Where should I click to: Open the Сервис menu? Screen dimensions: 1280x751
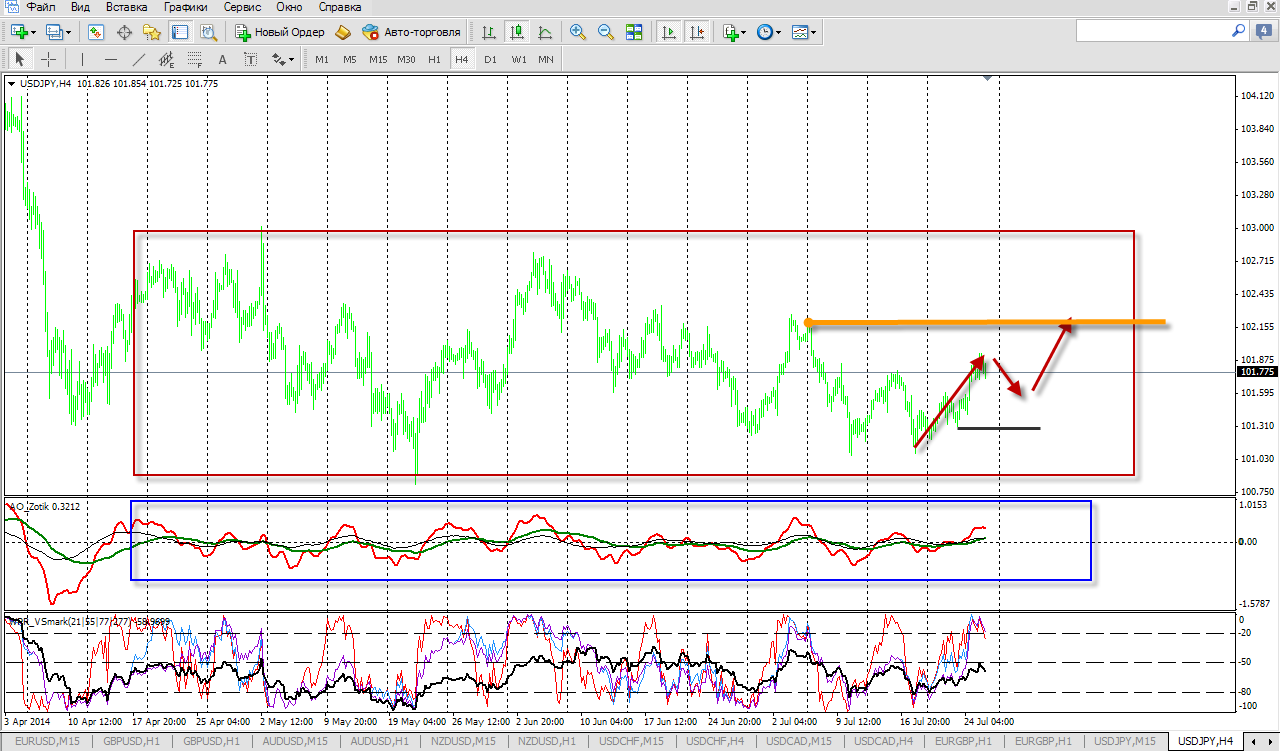[243, 7]
